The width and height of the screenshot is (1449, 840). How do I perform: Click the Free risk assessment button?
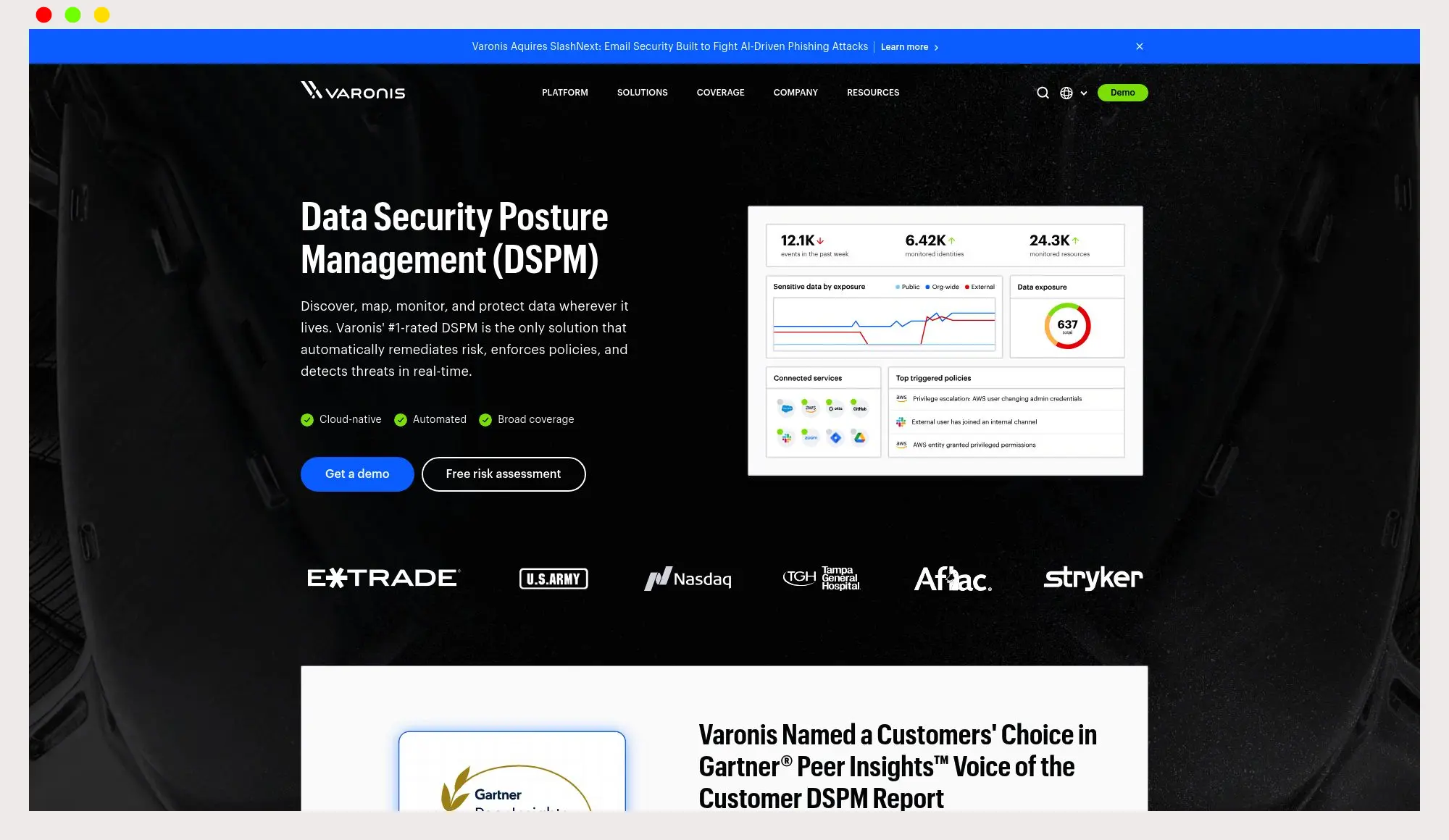click(x=503, y=474)
